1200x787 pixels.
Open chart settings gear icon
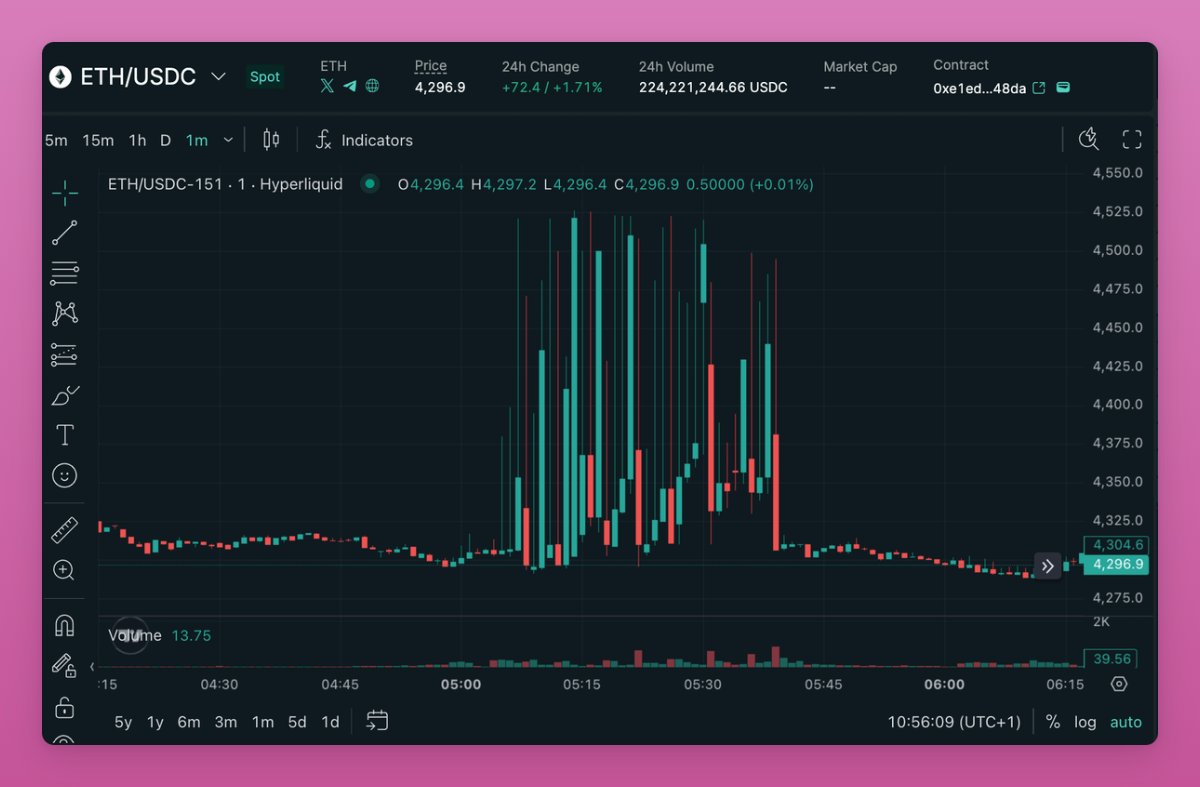click(x=1119, y=684)
